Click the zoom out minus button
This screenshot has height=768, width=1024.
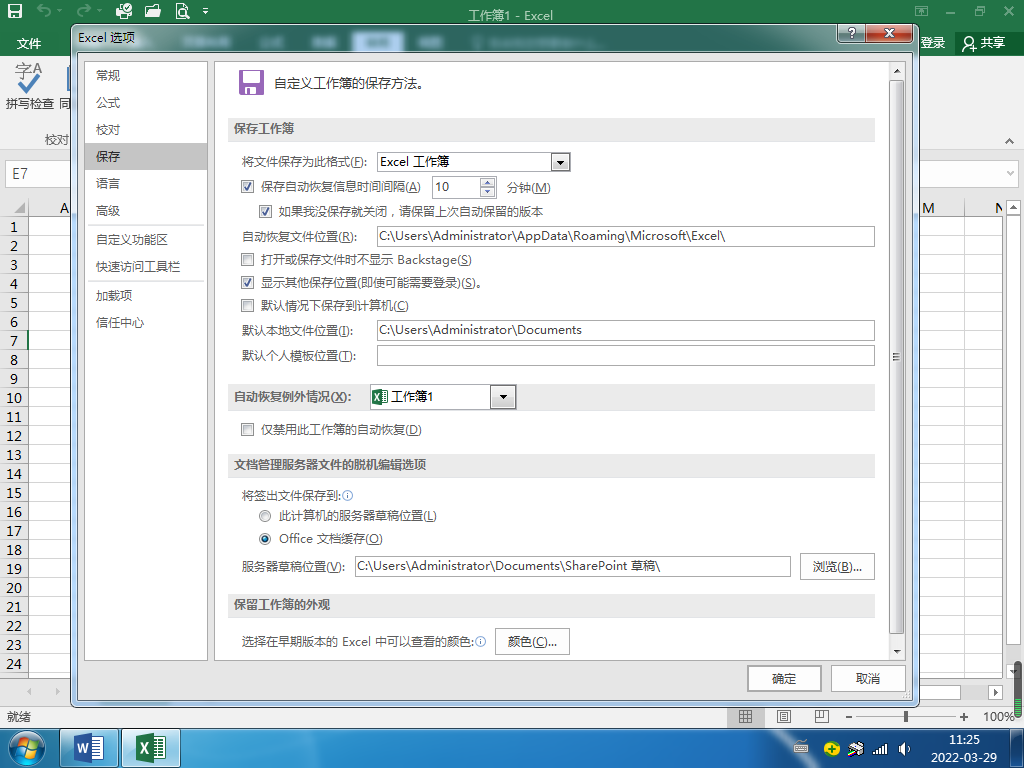pyautogui.click(x=849, y=717)
